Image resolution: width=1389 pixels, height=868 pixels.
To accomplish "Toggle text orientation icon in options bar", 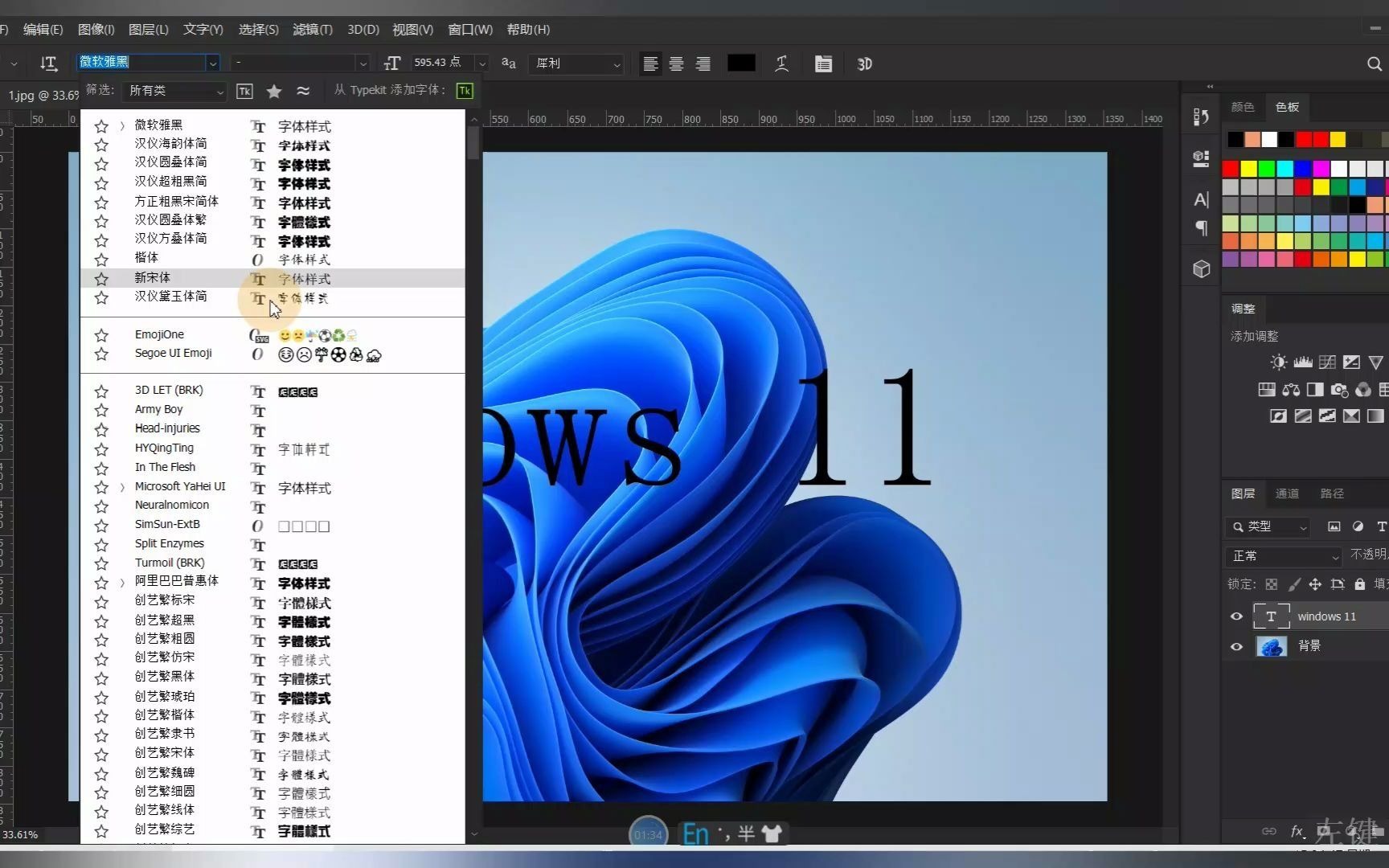I will (48, 63).
